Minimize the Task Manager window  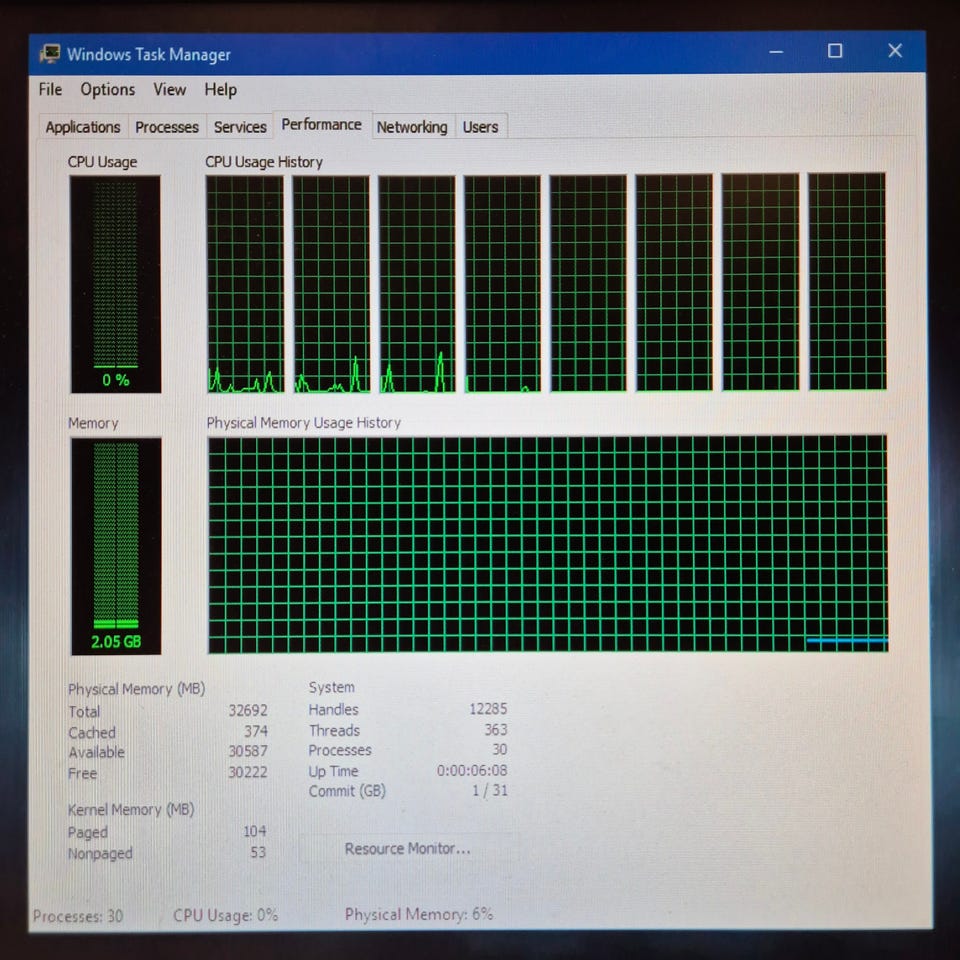(x=776, y=52)
